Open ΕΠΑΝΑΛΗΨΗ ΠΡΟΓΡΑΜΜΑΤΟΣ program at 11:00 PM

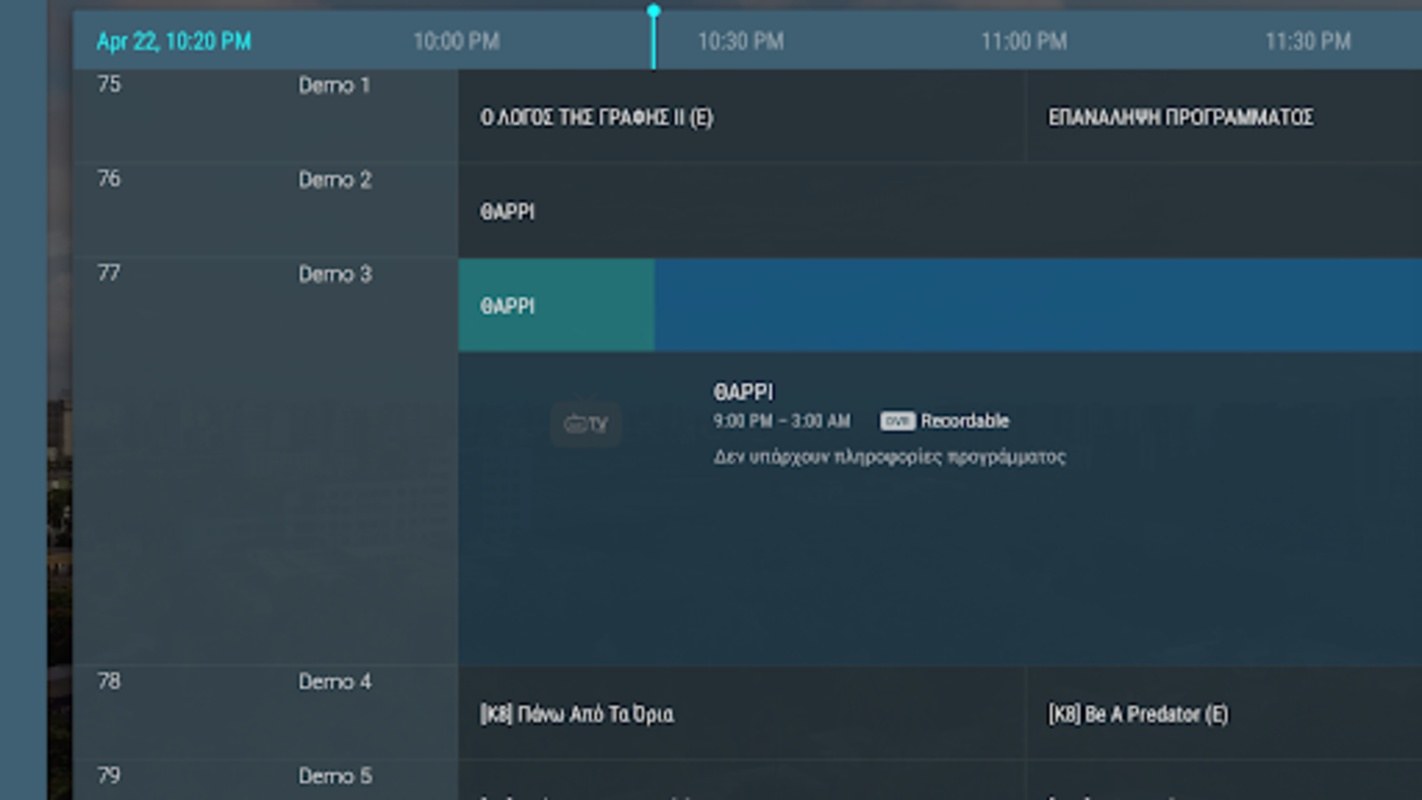(x=1224, y=117)
